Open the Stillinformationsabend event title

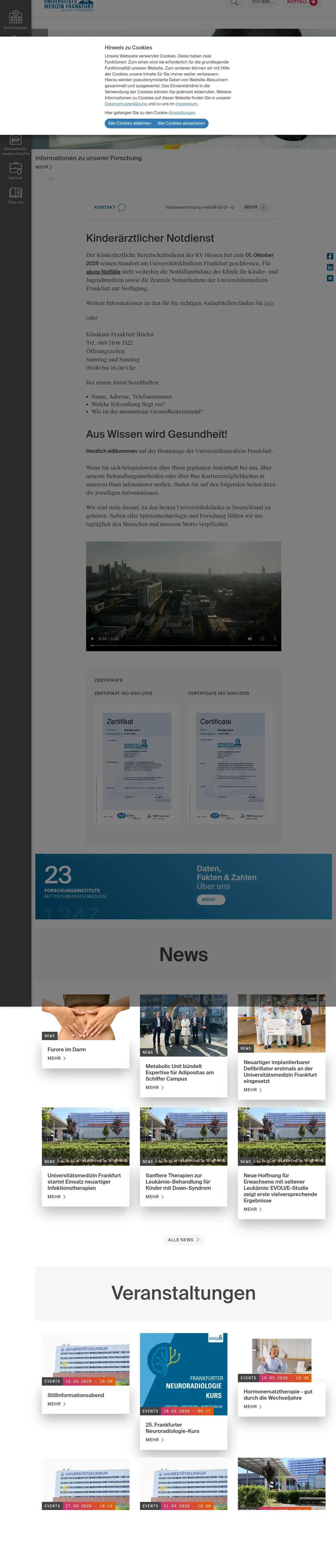[x=76, y=1395]
